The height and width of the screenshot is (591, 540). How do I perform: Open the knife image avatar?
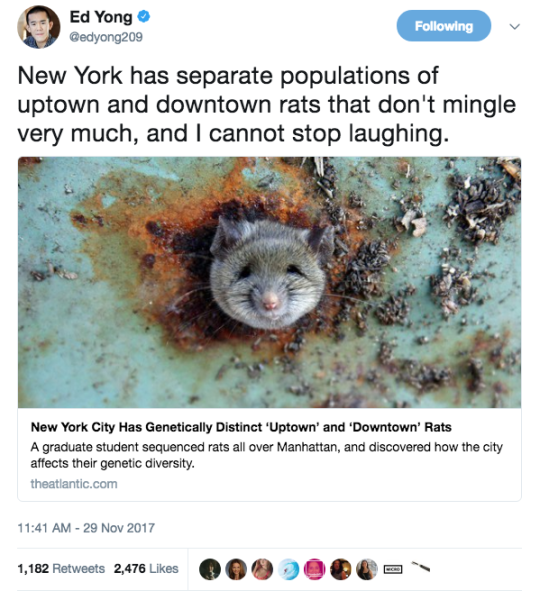(420, 567)
